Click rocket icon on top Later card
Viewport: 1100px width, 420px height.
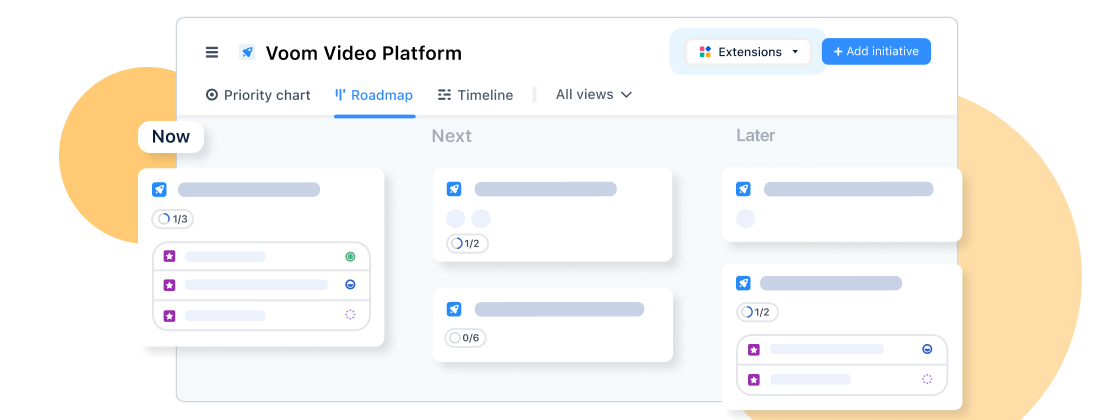pos(743,189)
